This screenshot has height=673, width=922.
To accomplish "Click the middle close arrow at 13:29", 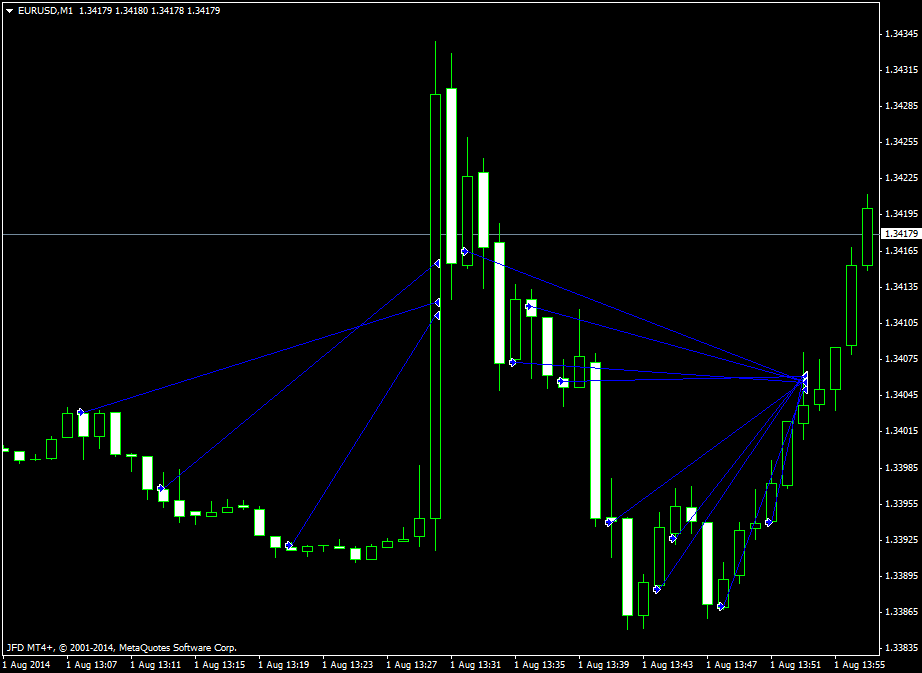I will (x=437, y=302).
